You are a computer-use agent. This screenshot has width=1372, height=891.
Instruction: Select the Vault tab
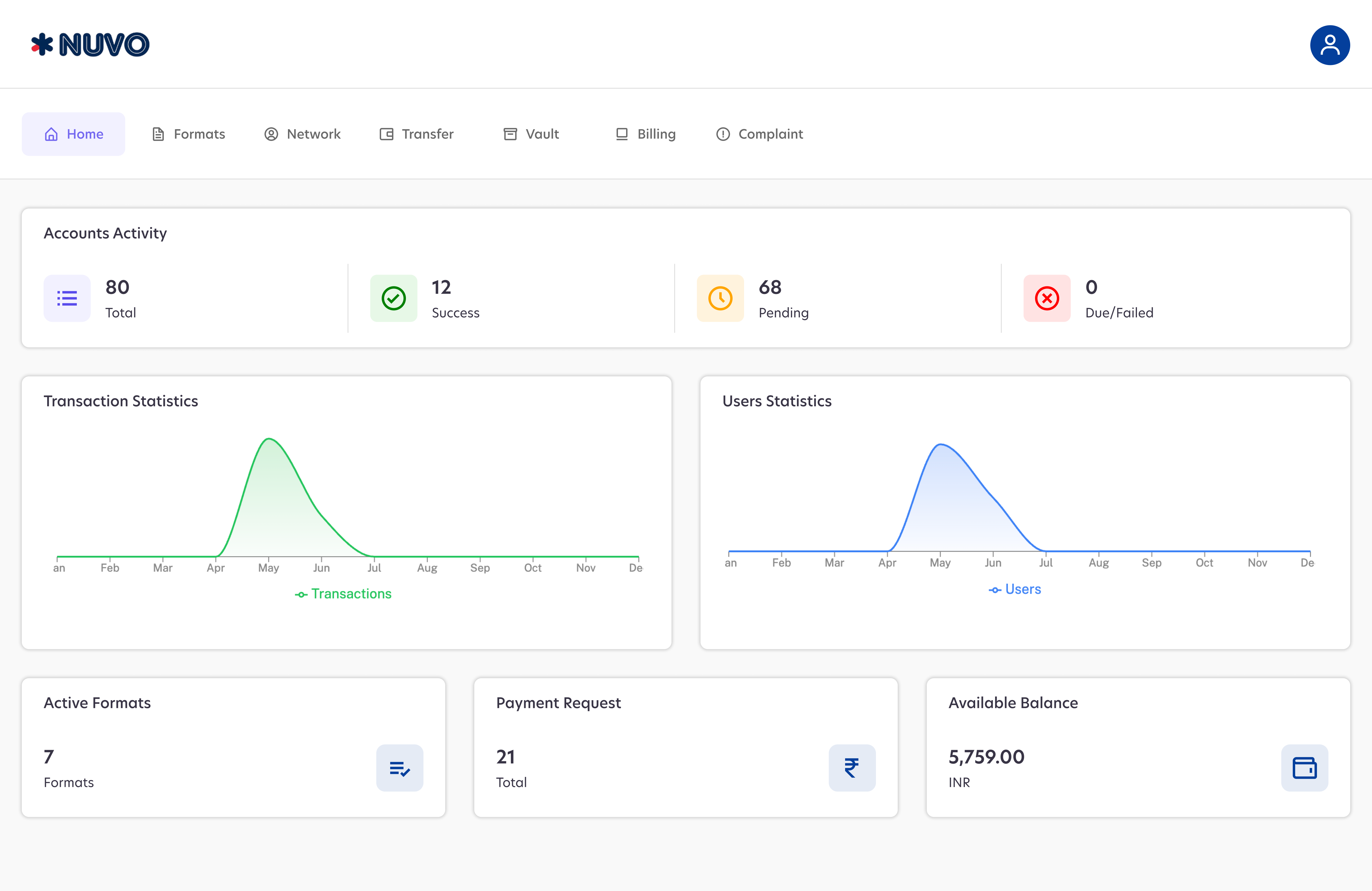[x=531, y=134]
